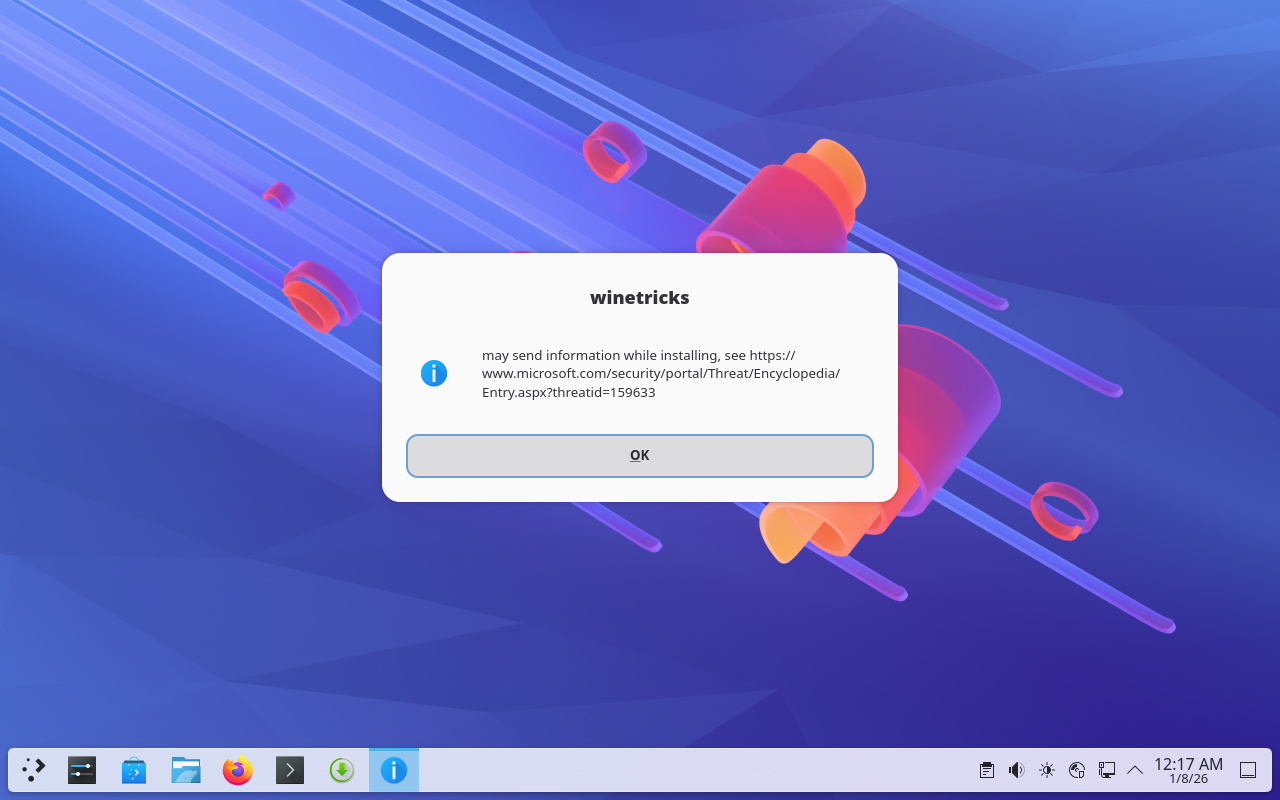Select the active winetricks info task entry

click(394, 770)
